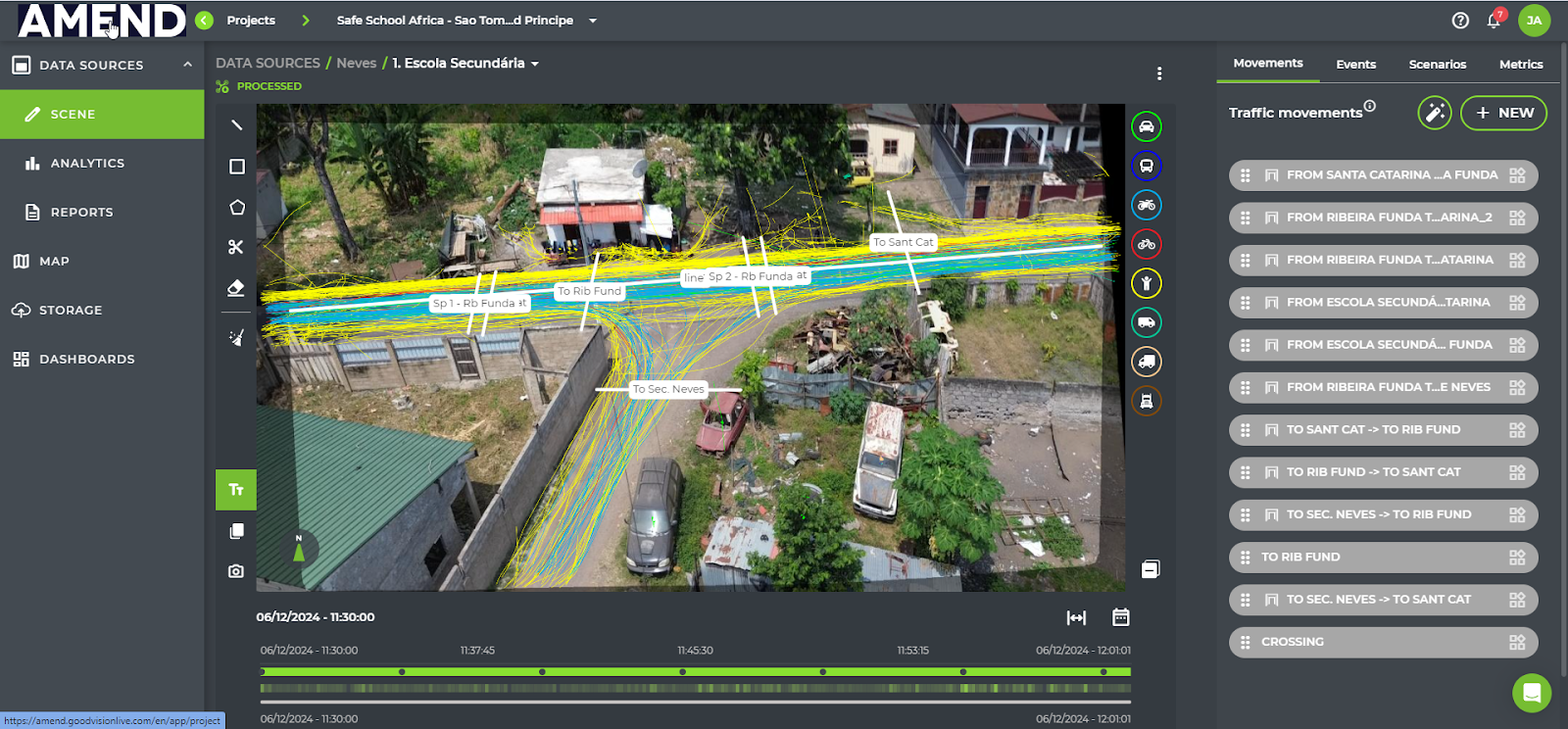The width and height of the screenshot is (1568, 729).
Task: Select the scissors cut tool
Action: (236, 248)
